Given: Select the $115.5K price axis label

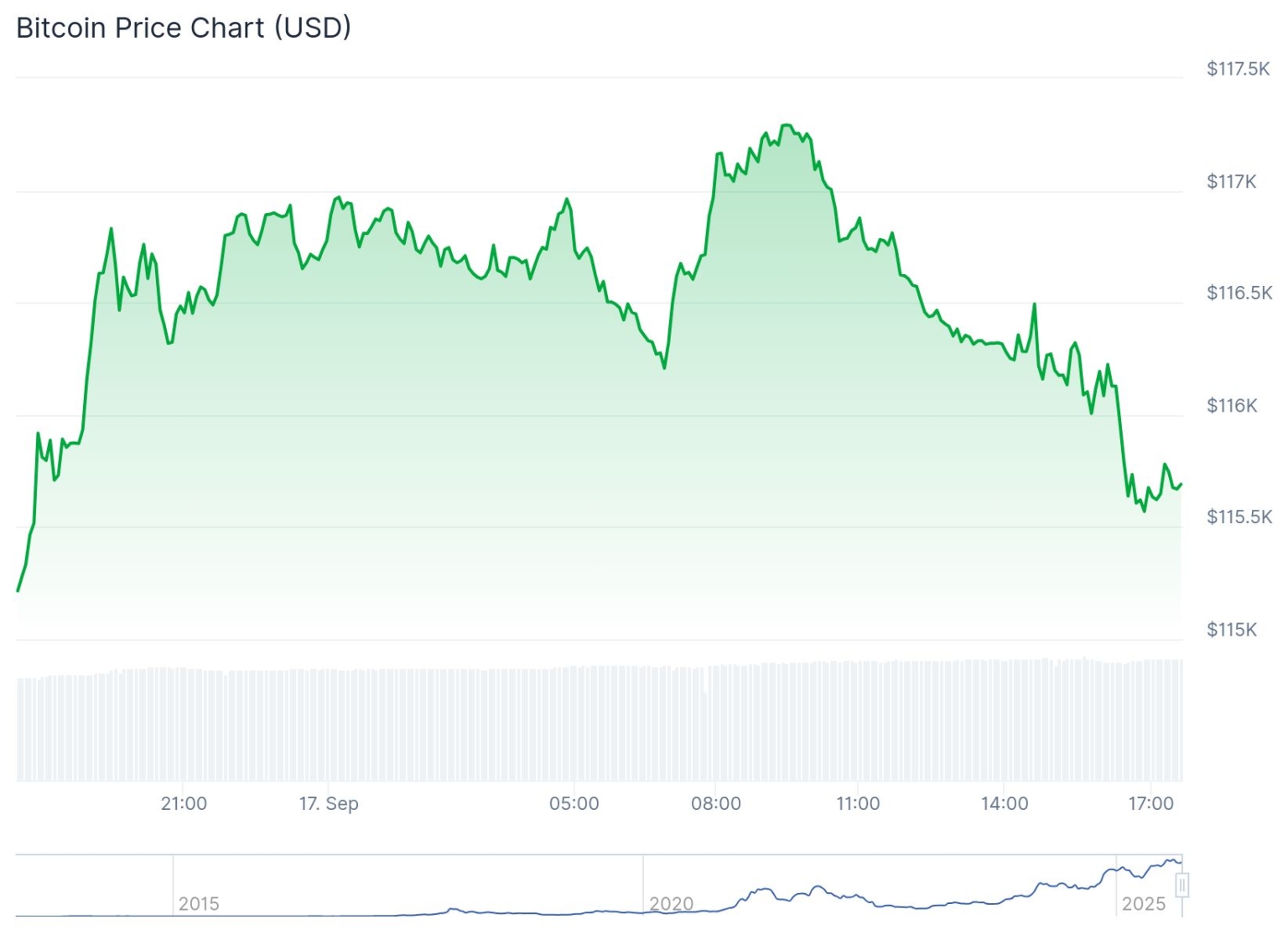Looking at the screenshot, I should click(1239, 517).
